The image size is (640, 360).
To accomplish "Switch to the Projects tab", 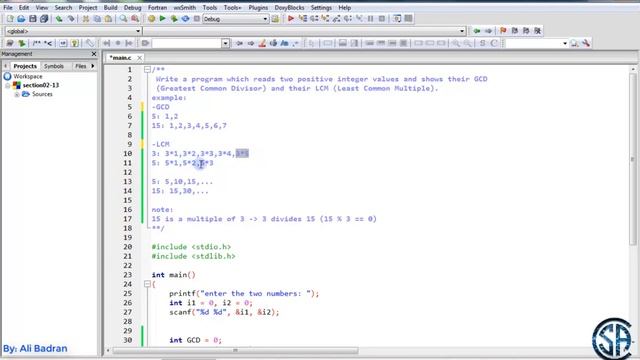I will [x=25, y=66].
